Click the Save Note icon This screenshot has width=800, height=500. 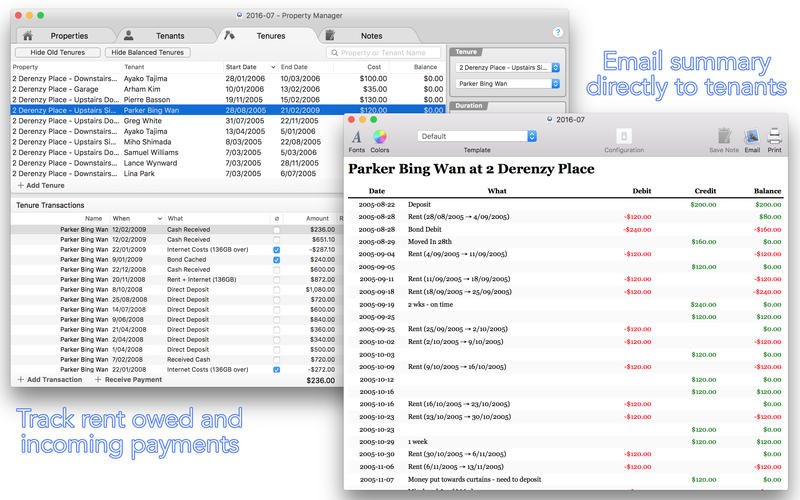723,136
